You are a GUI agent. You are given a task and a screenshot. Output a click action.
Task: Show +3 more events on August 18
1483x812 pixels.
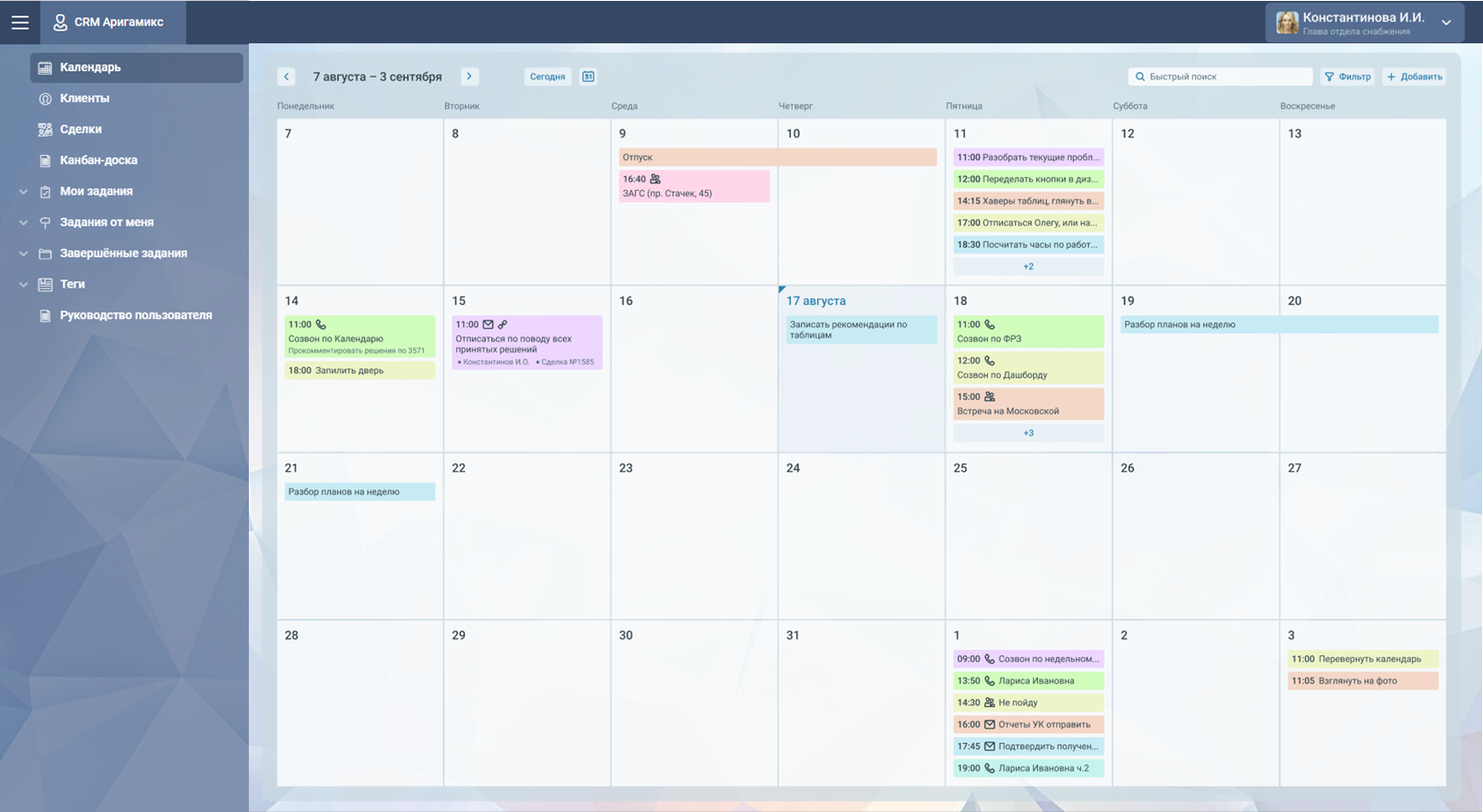[1028, 433]
